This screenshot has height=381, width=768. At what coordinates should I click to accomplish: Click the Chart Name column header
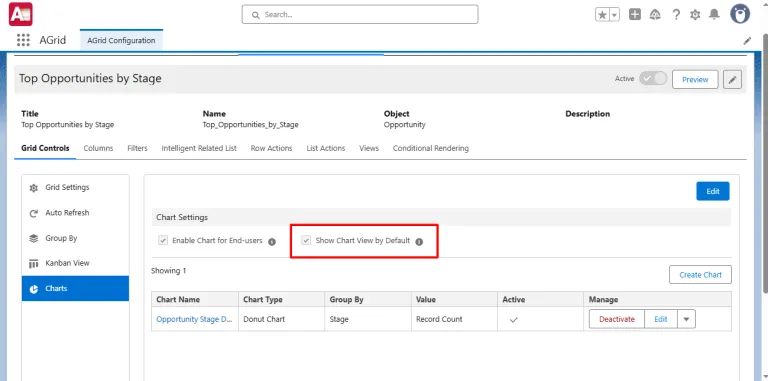[195, 299]
